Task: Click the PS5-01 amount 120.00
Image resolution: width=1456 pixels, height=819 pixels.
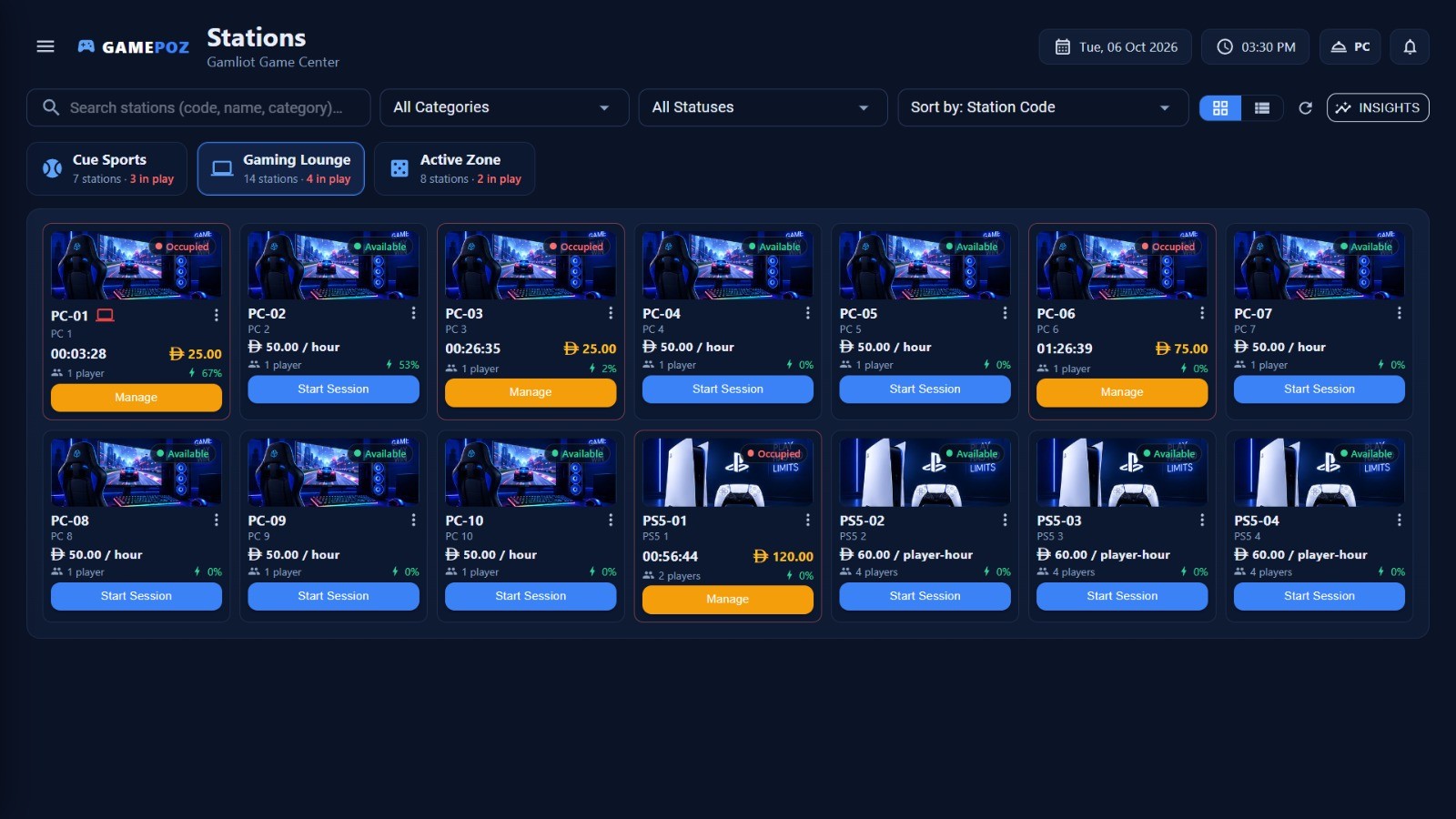Action: (x=784, y=556)
